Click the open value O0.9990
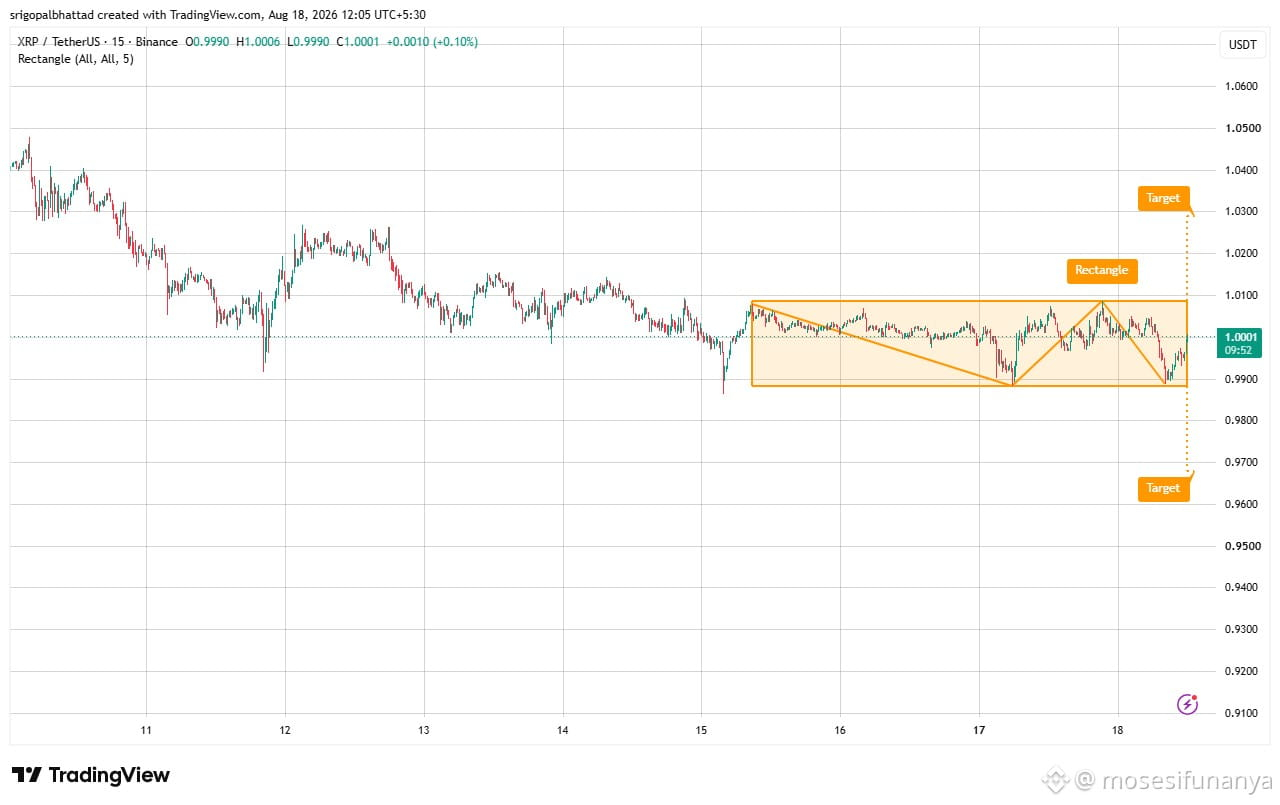The height and width of the screenshot is (805, 1280). [208, 42]
